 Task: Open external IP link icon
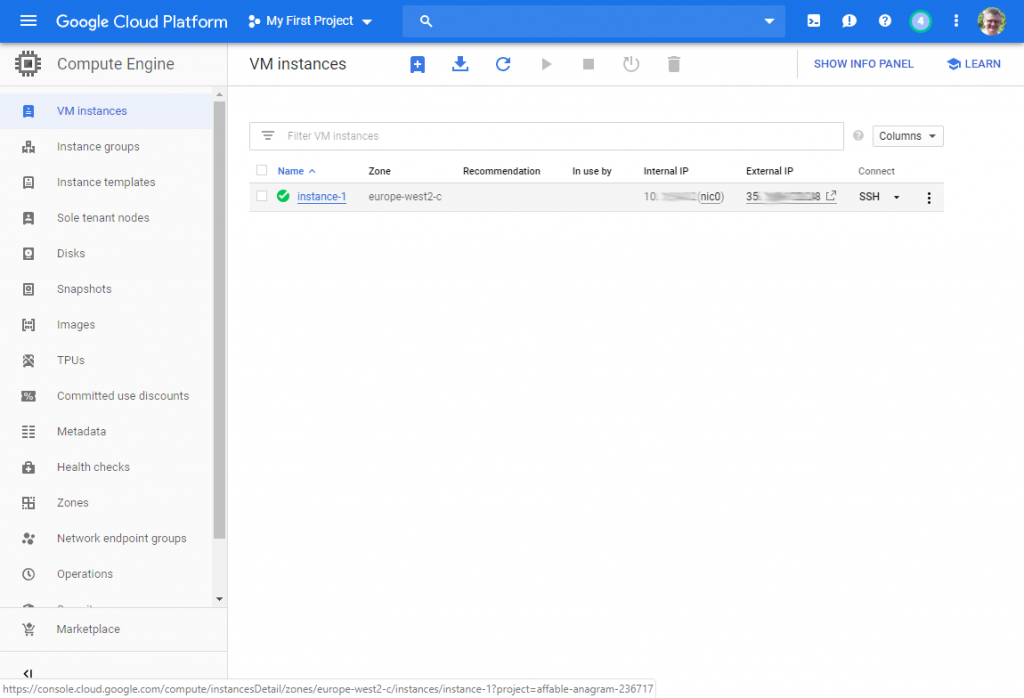831,196
